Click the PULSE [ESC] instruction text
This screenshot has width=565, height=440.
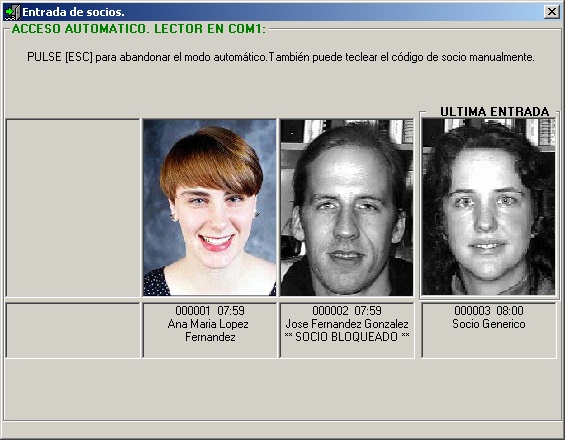point(281,57)
